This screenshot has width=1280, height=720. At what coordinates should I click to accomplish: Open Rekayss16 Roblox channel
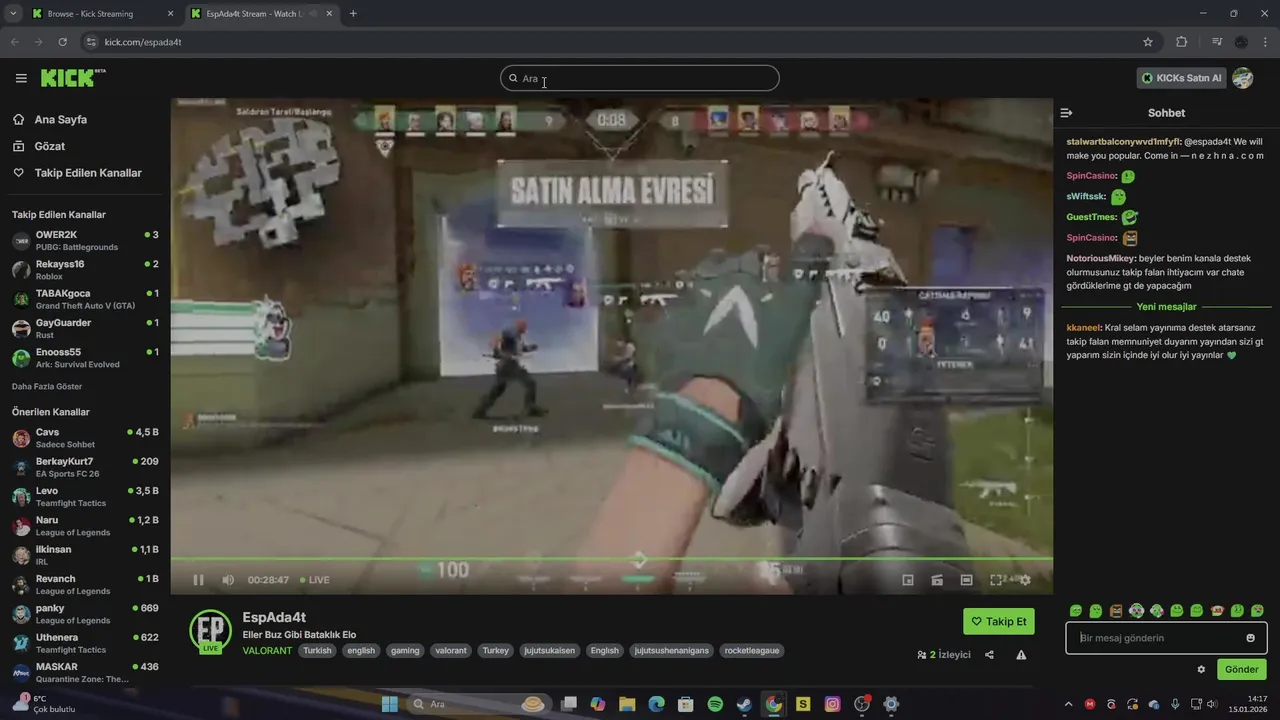point(85,270)
